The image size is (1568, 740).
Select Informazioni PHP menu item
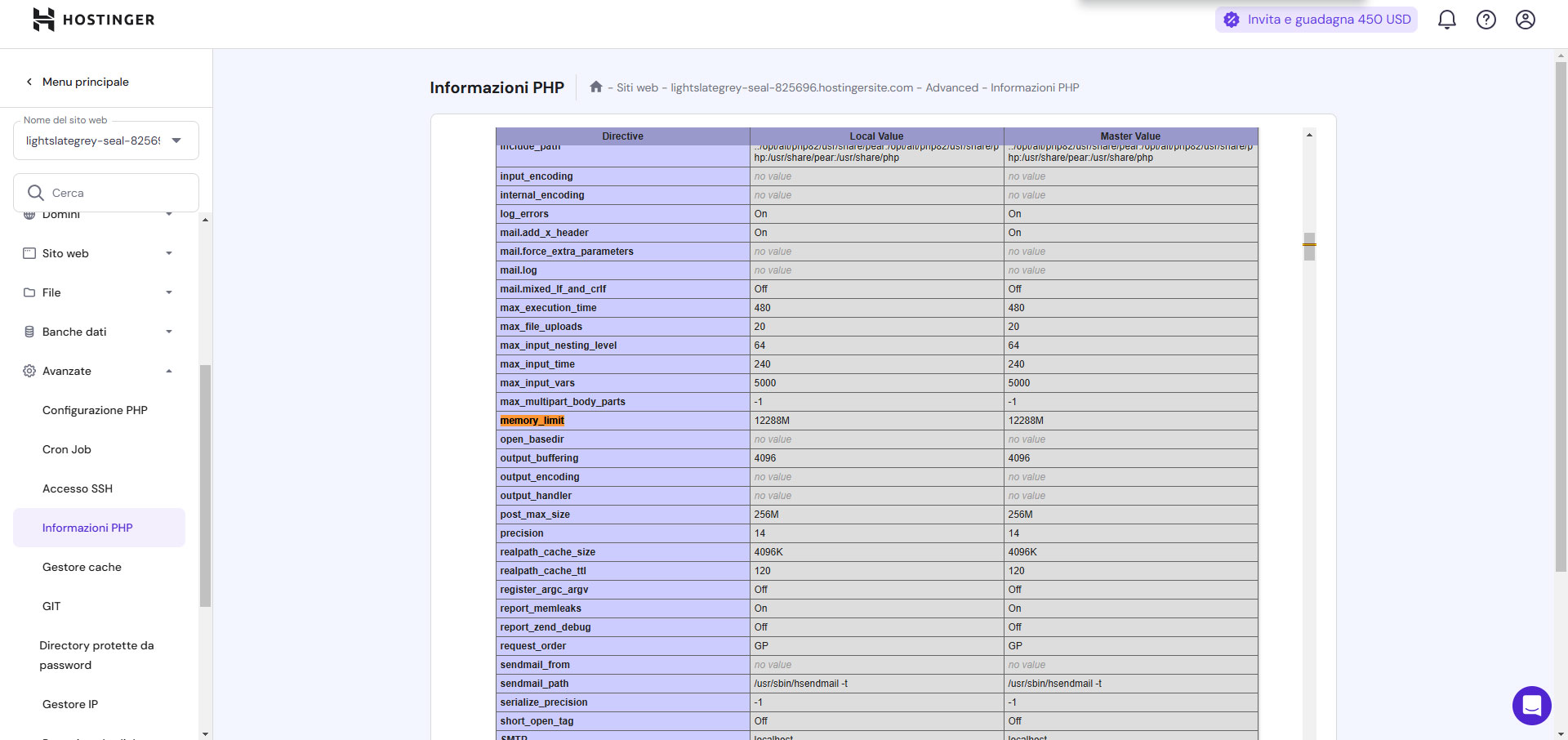tap(99, 528)
